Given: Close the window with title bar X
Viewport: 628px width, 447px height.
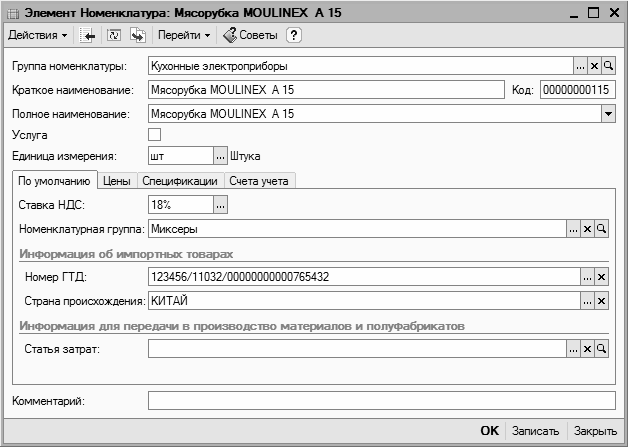Looking at the screenshot, I should [614, 13].
